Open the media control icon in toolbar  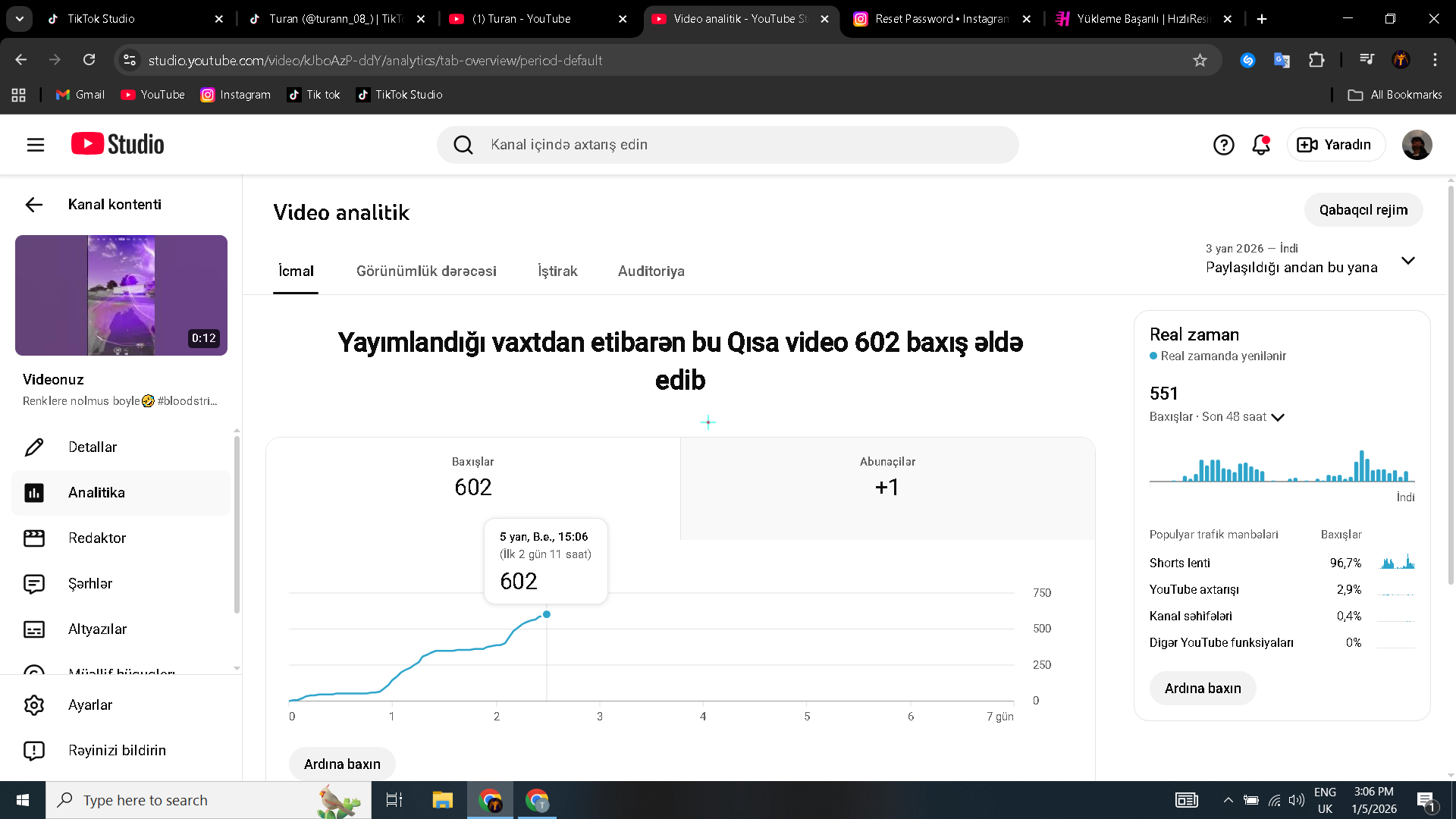coord(1367,60)
